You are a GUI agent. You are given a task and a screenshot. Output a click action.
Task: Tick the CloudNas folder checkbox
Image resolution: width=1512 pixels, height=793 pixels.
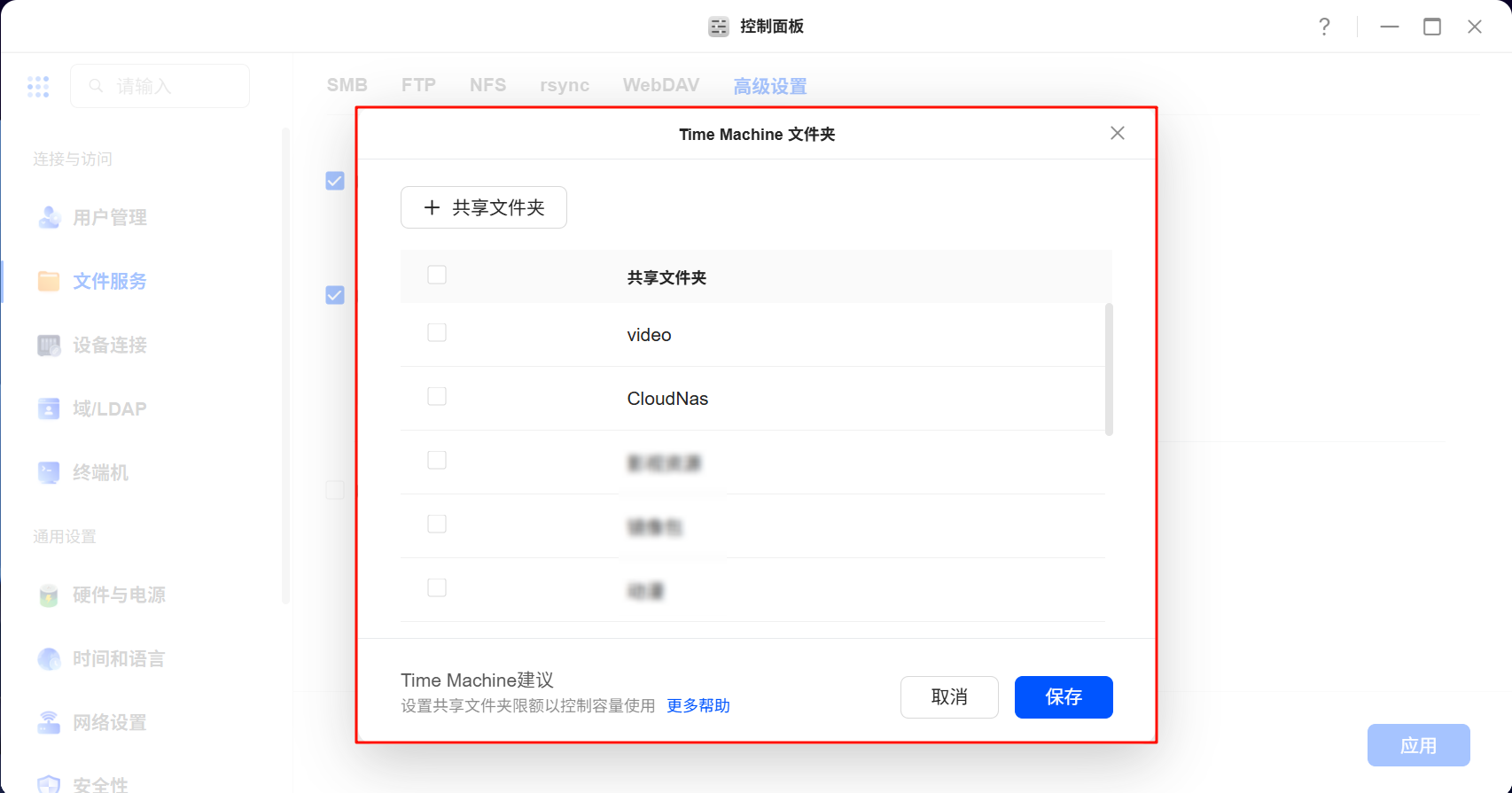[x=437, y=397]
